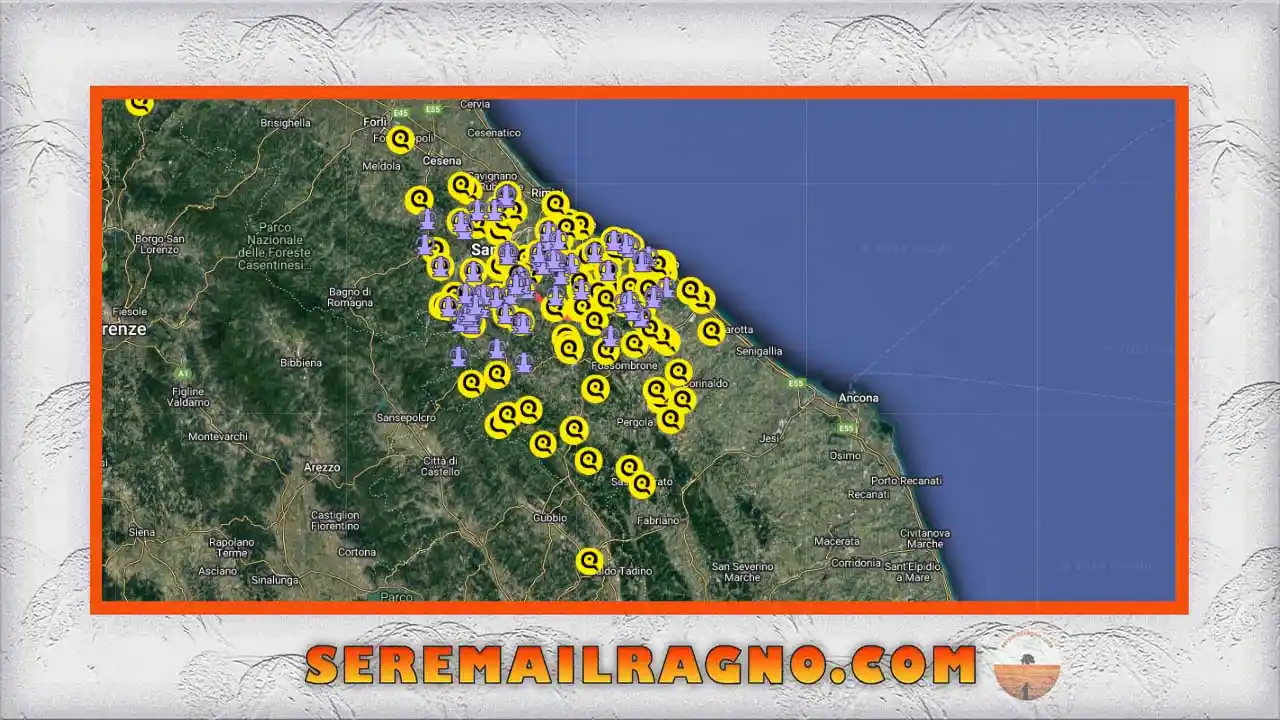Viewport: 1280px width, 720px height.
Task: Open the yellow marker near Marotta
Action: pyautogui.click(x=711, y=330)
